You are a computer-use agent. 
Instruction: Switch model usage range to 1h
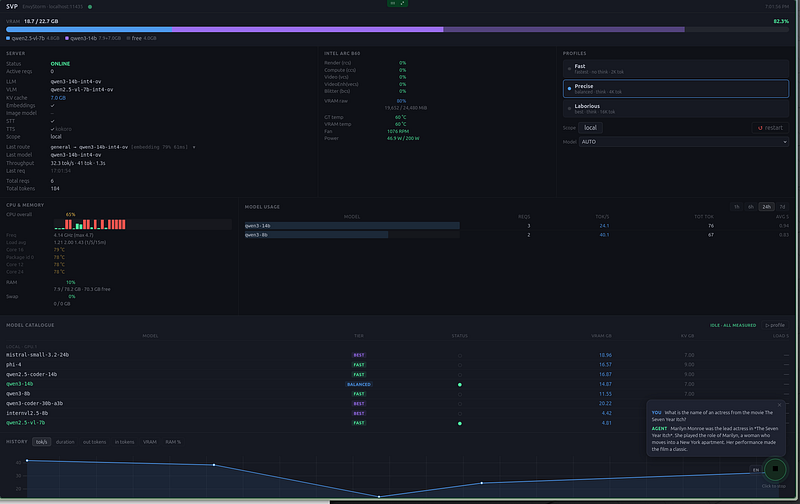(x=737, y=207)
